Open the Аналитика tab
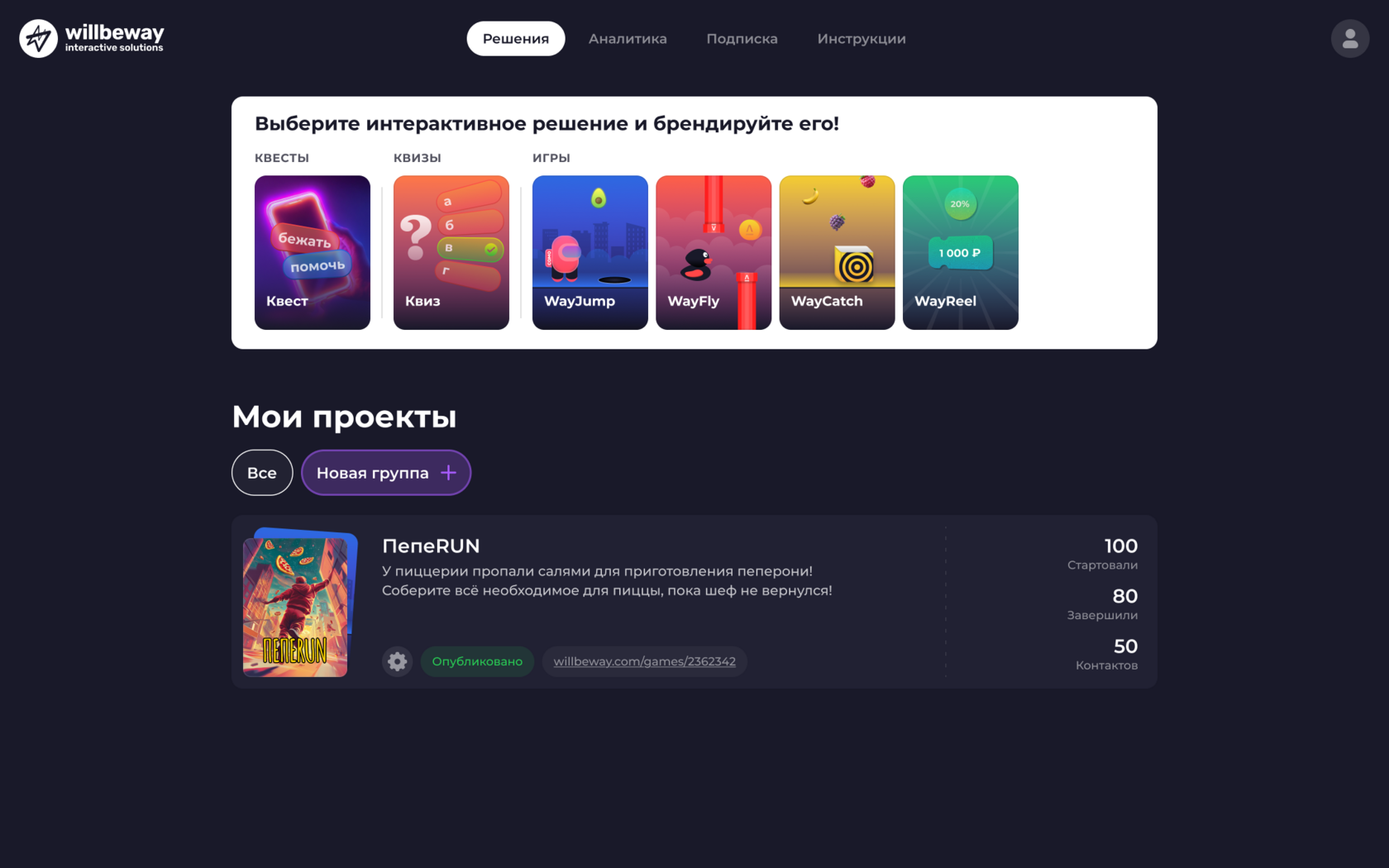Viewport: 1389px width, 868px height. pyautogui.click(x=628, y=39)
